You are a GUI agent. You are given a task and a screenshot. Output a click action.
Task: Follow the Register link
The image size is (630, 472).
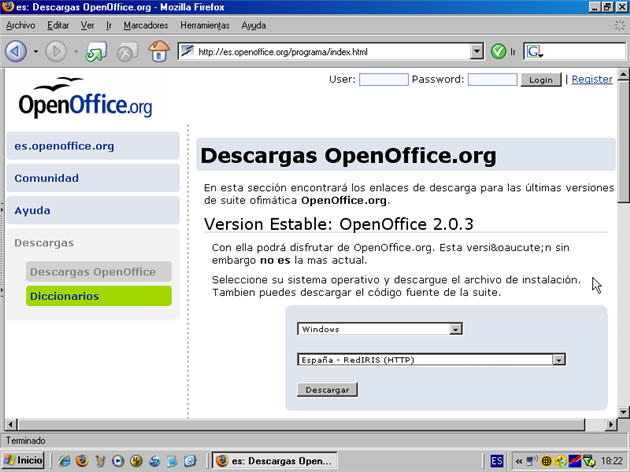pos(591,79)
